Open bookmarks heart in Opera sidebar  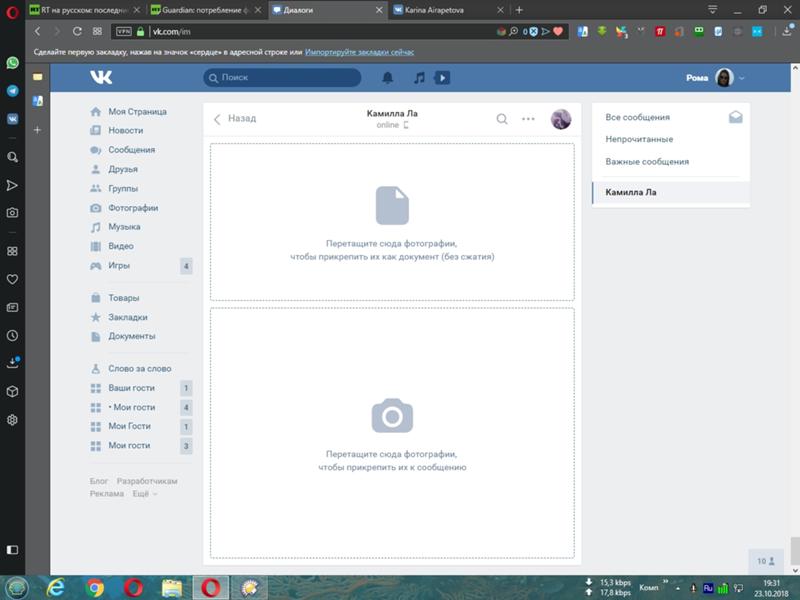point(12,279)
